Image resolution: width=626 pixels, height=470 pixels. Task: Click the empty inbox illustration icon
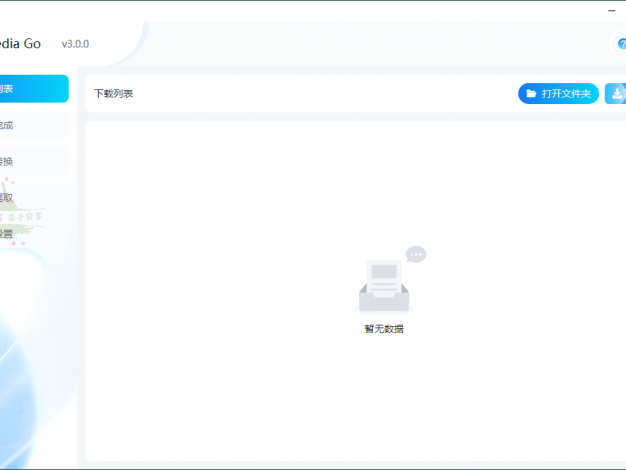point(383,285)
